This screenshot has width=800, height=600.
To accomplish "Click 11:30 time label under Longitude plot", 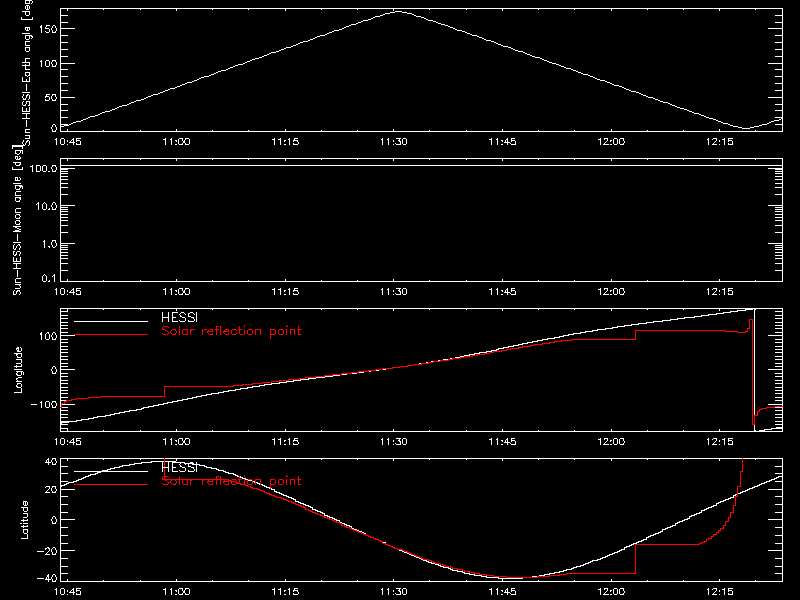I will (394, 442).
